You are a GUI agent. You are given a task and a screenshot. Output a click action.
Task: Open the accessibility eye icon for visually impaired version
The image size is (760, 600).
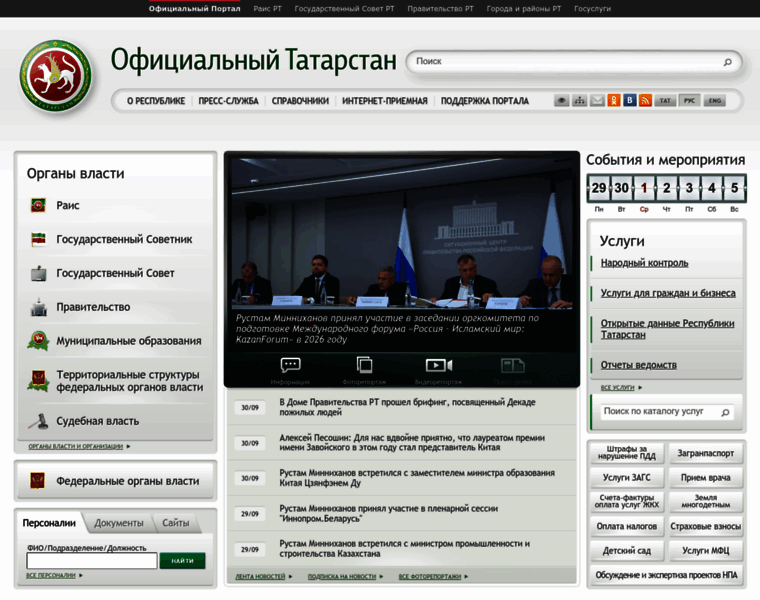[561, 100]
